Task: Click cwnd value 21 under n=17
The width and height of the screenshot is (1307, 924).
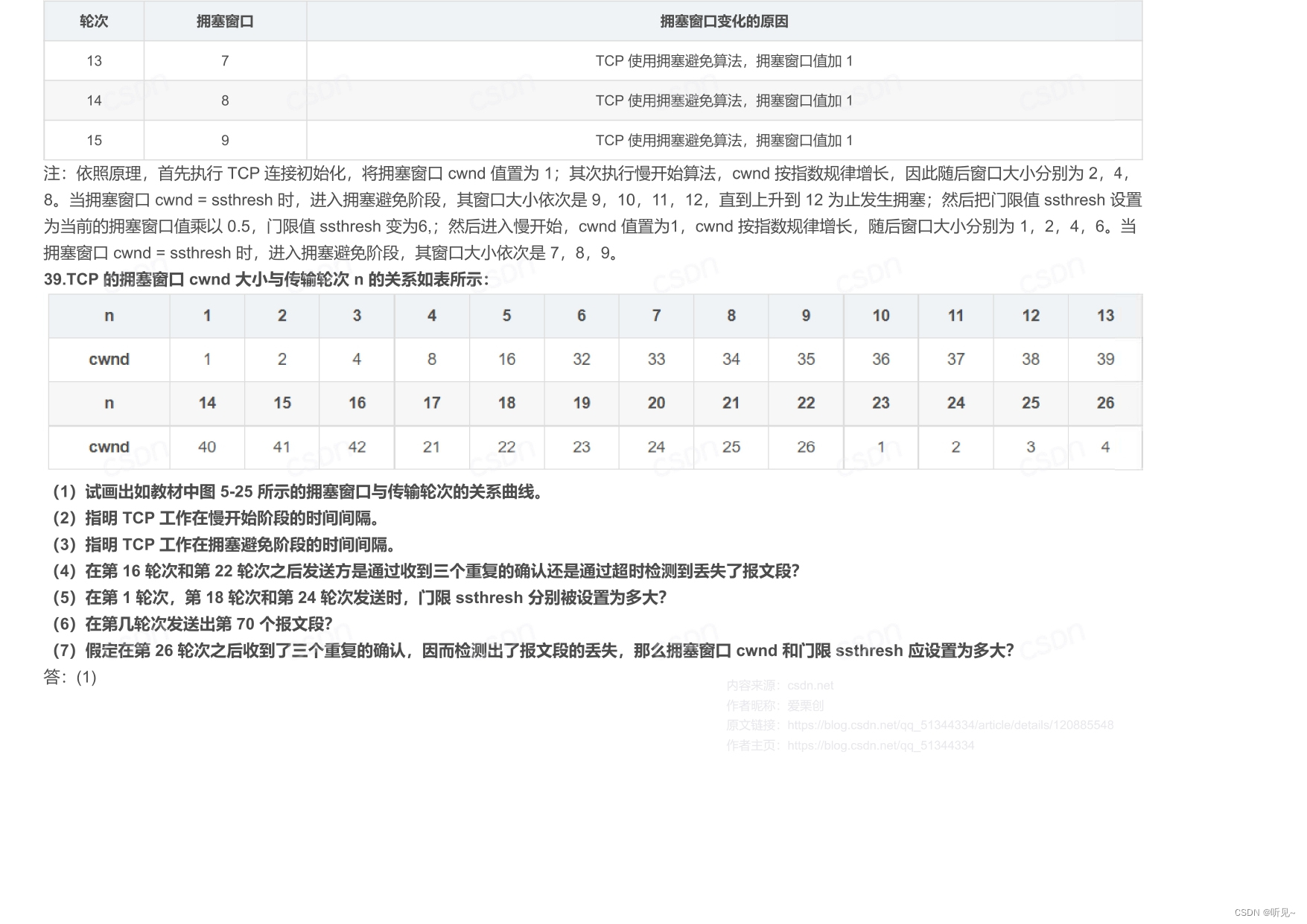Action: pyautogui.click(x=431, y=447)
